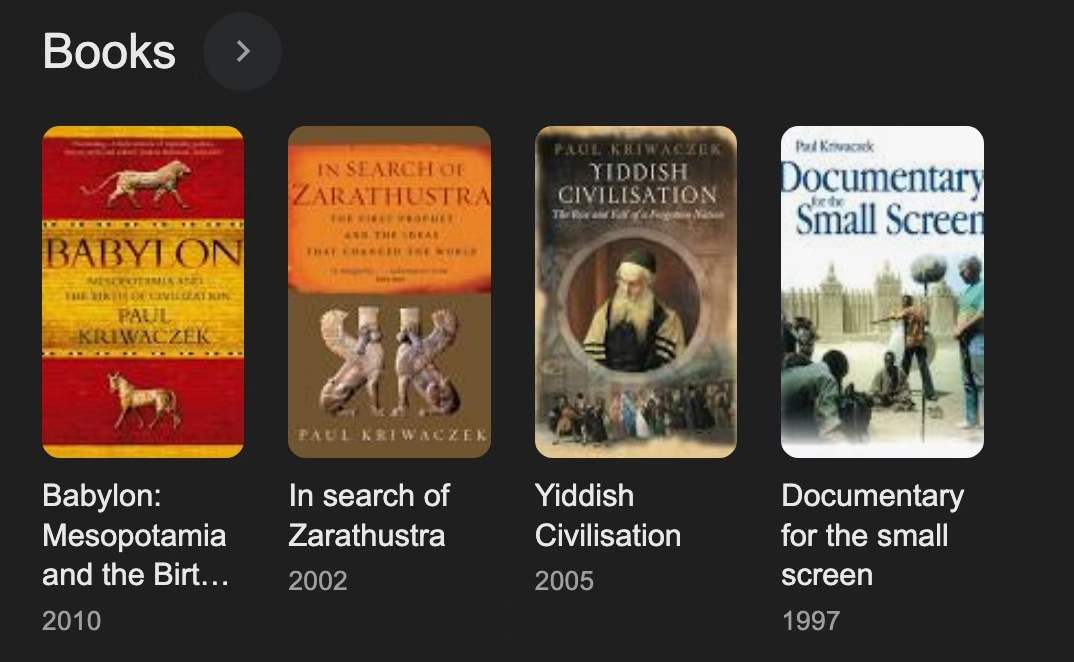This screenshot has height=662, width=1074.
Task: Open the In Search of Zarathustra cover
Action: pyautogui.click(x=389, y=291)
